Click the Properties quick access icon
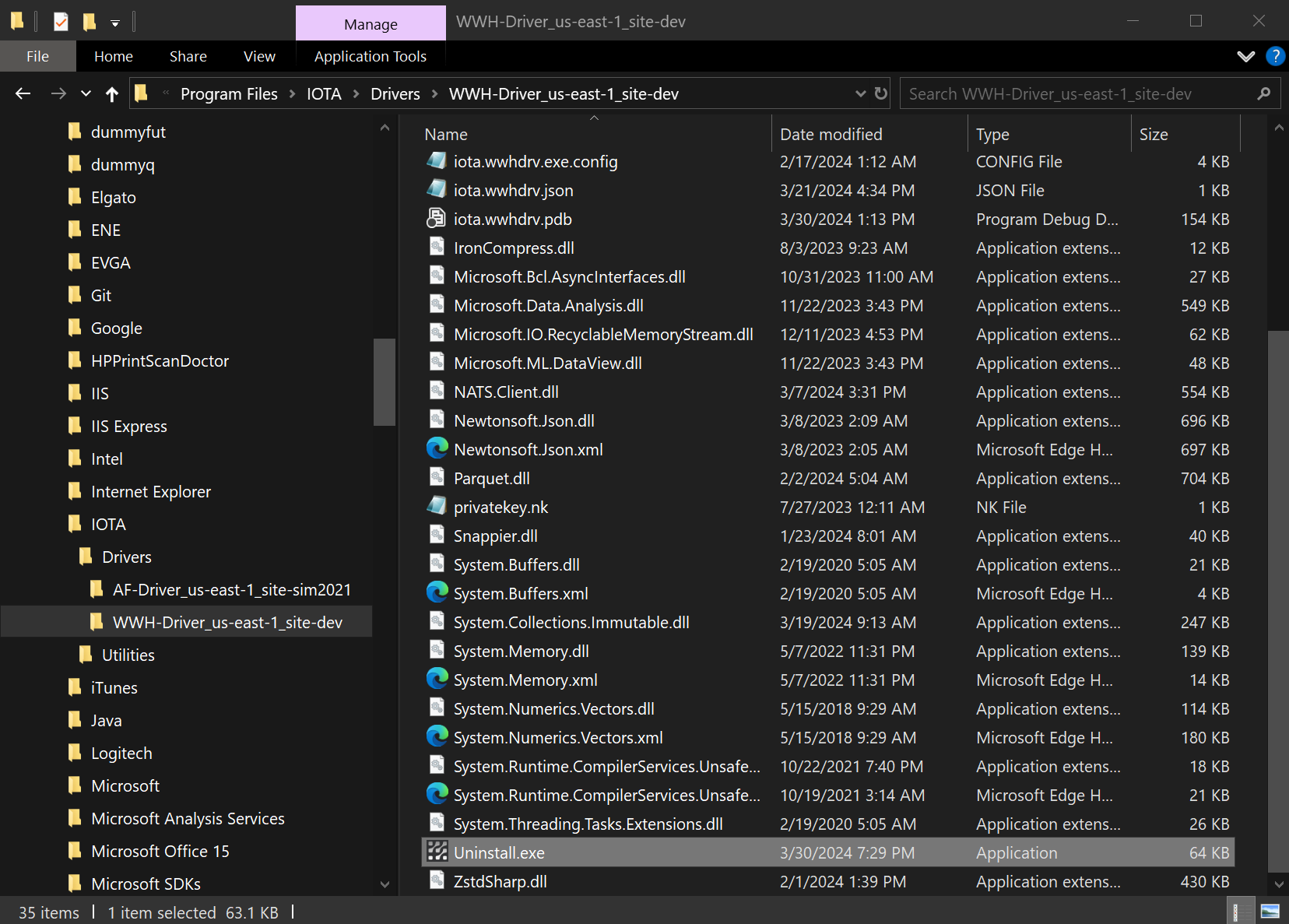This screenshot has width=1289, height=924. click(x=61, y=21)
